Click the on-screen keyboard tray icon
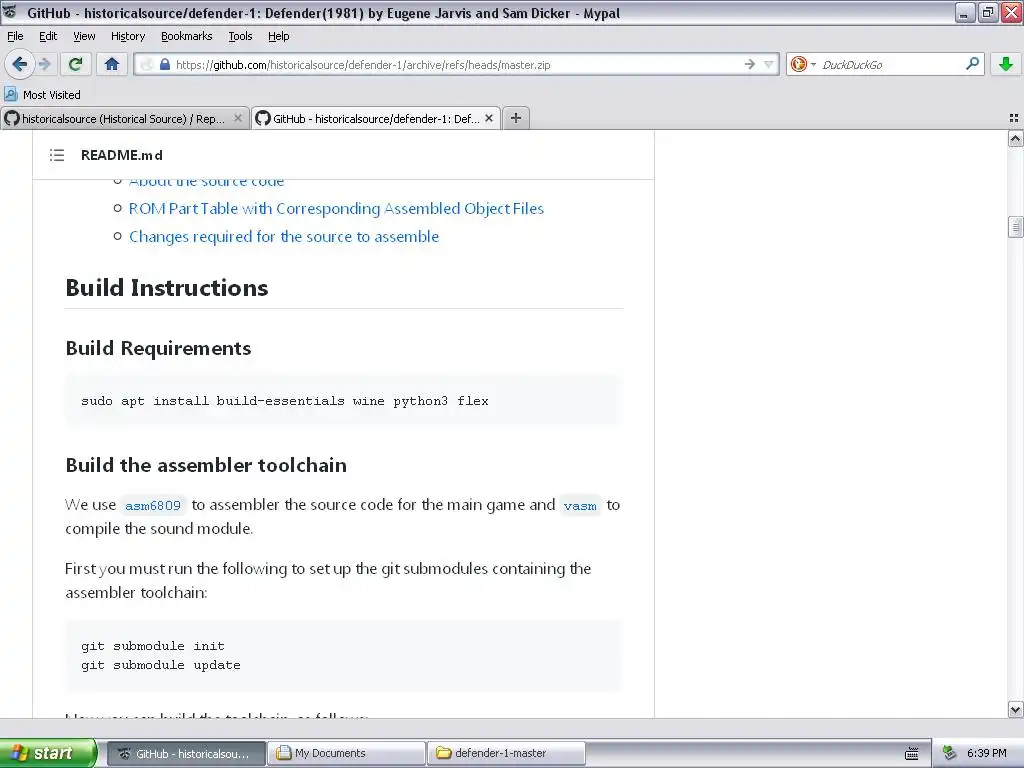1024x768 pixels. point(912,754)
